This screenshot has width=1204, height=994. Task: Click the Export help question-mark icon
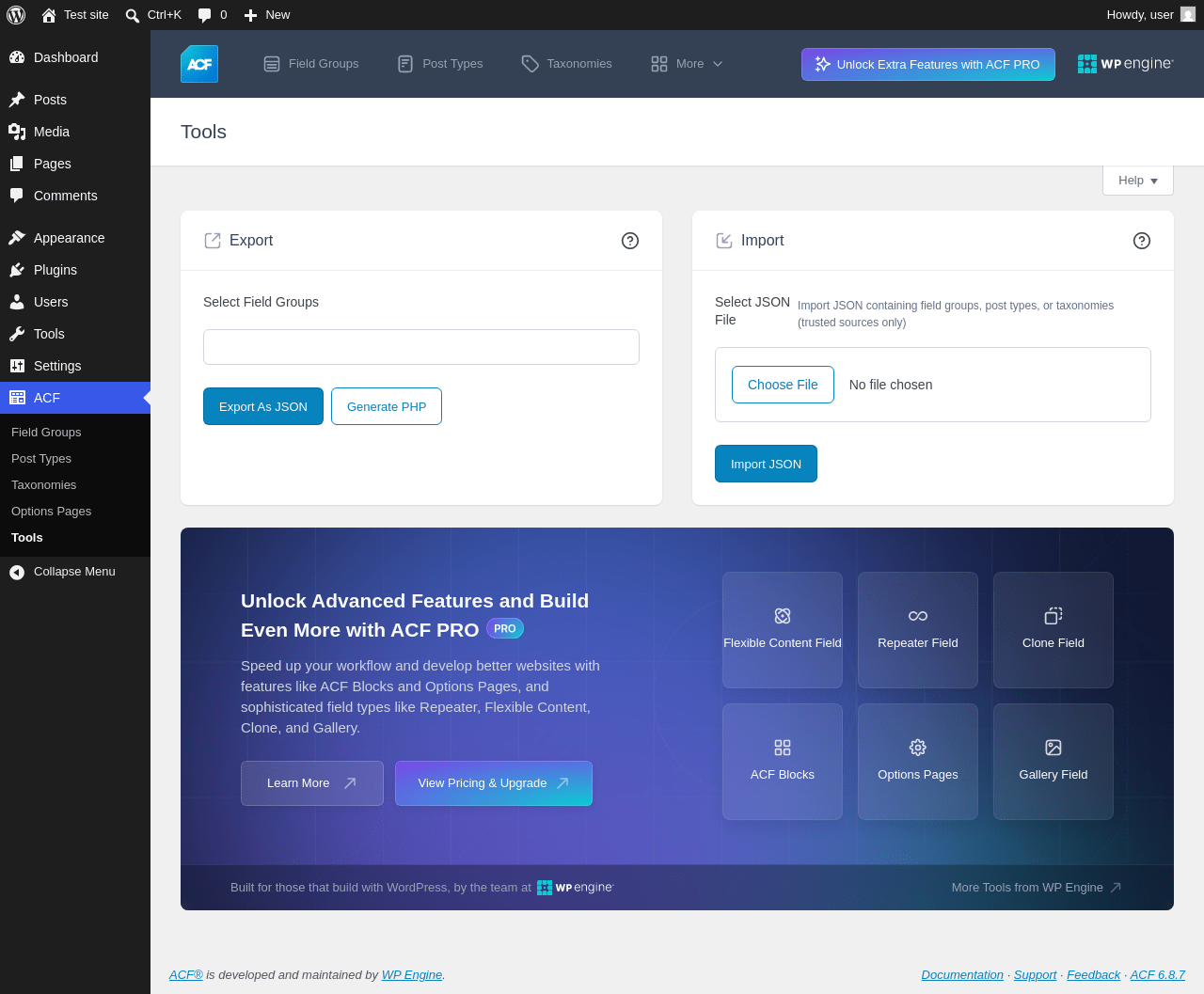(x=630, y=241)
